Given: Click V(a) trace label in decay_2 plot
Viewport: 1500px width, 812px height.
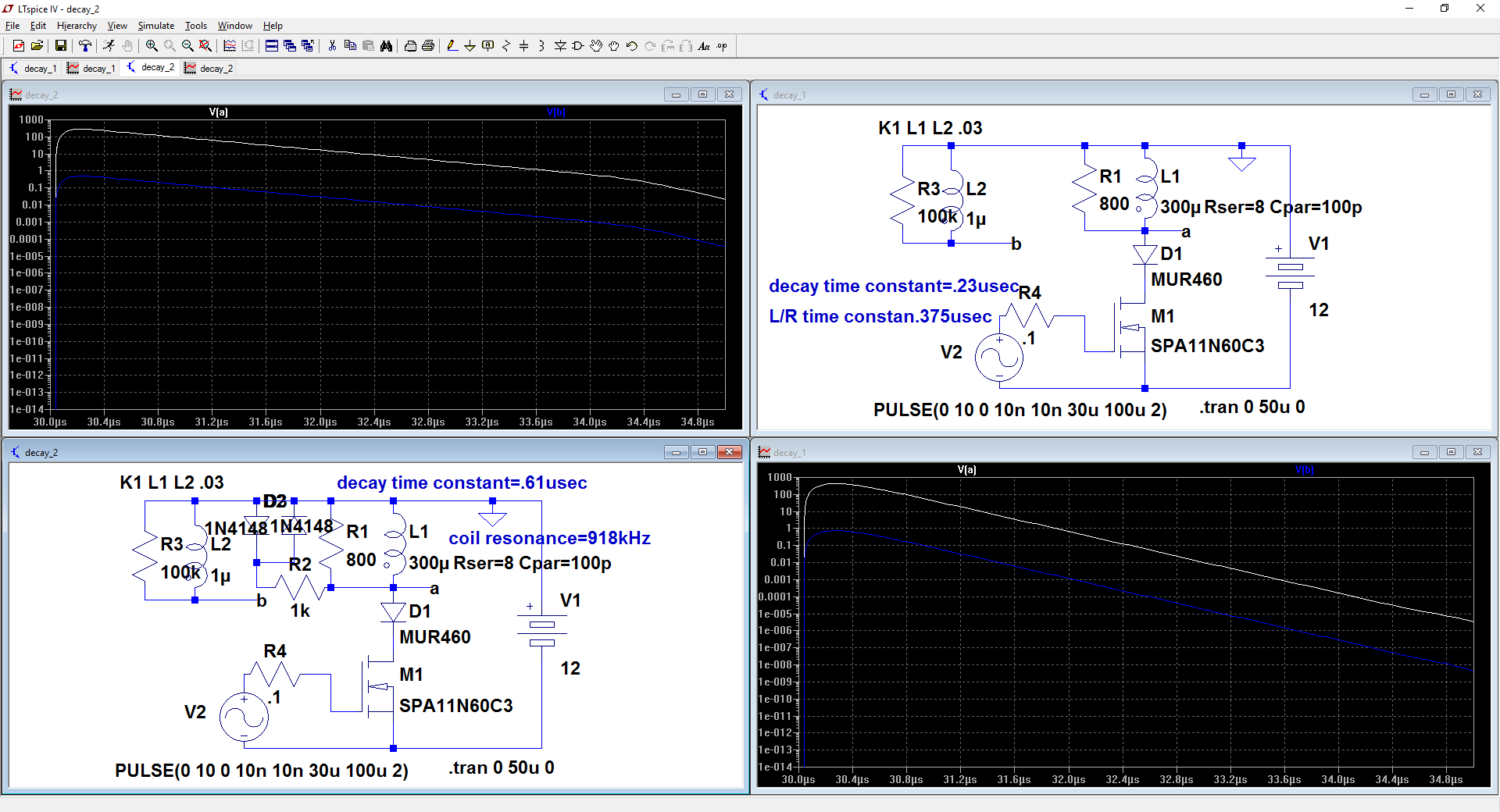Looking at the screenshot, I should pos(219,112).
